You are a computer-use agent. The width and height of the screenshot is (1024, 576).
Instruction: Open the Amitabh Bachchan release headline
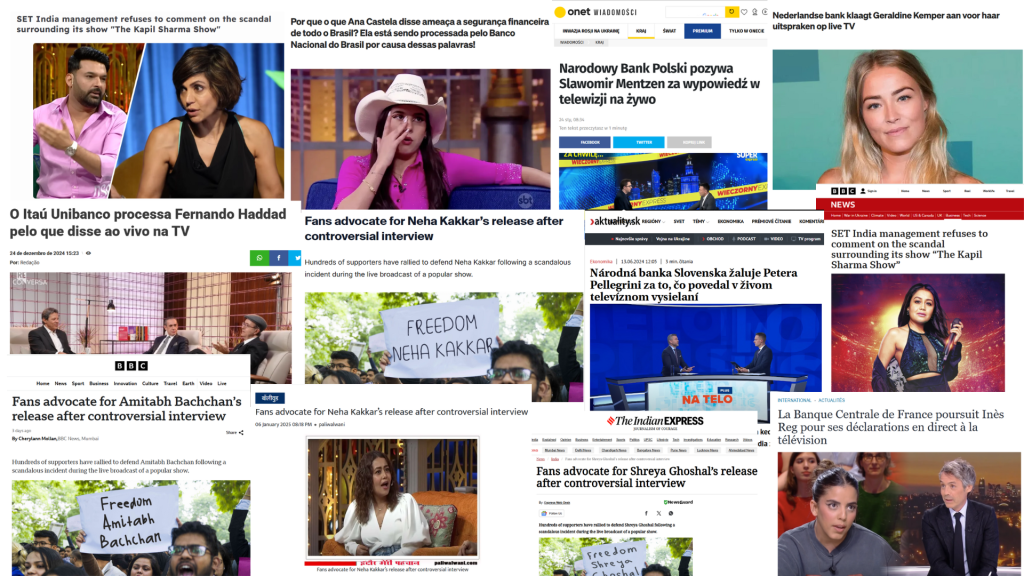127,409
